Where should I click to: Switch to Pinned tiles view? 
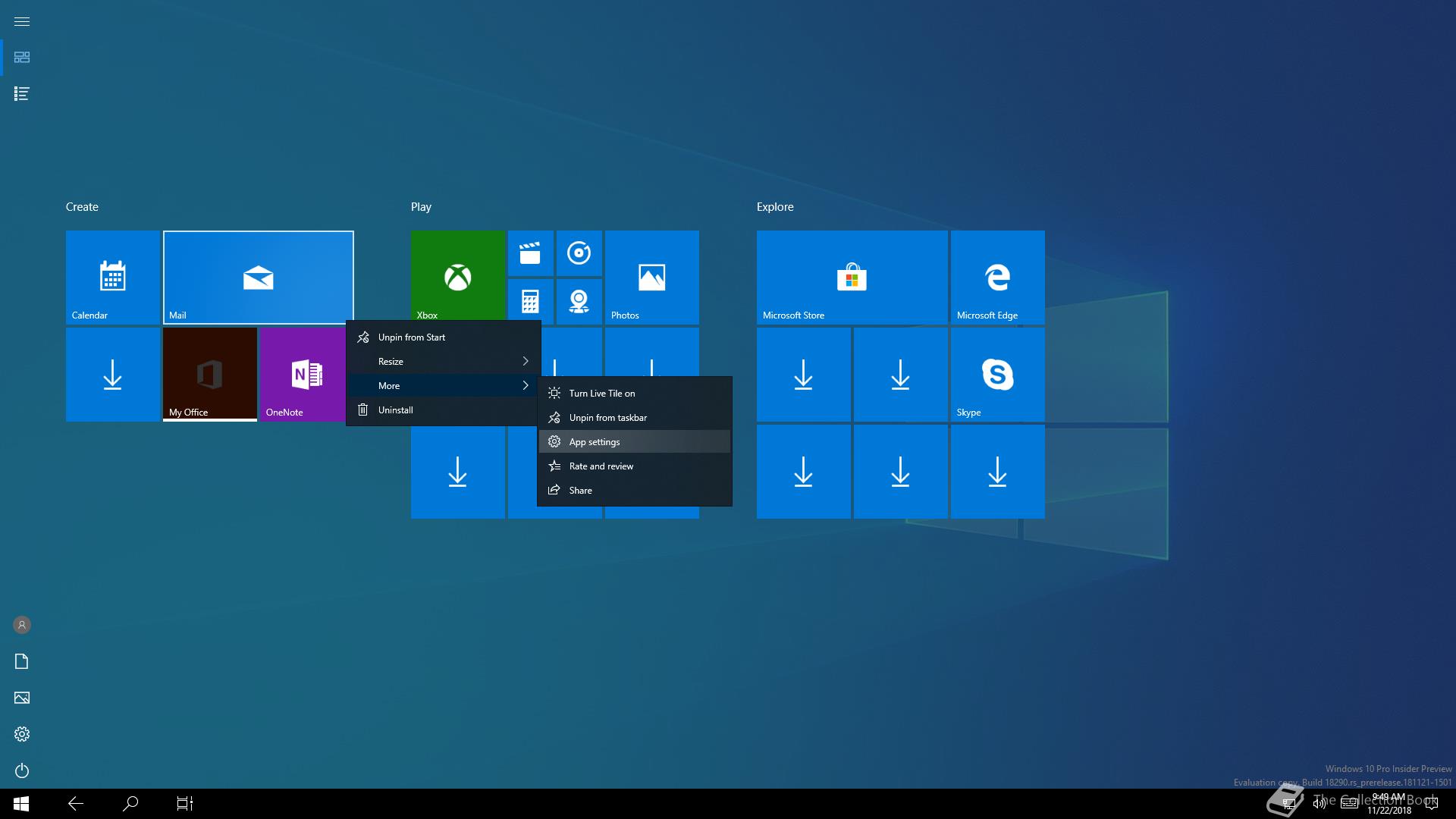pyautogui.click(x=22, y=58)
